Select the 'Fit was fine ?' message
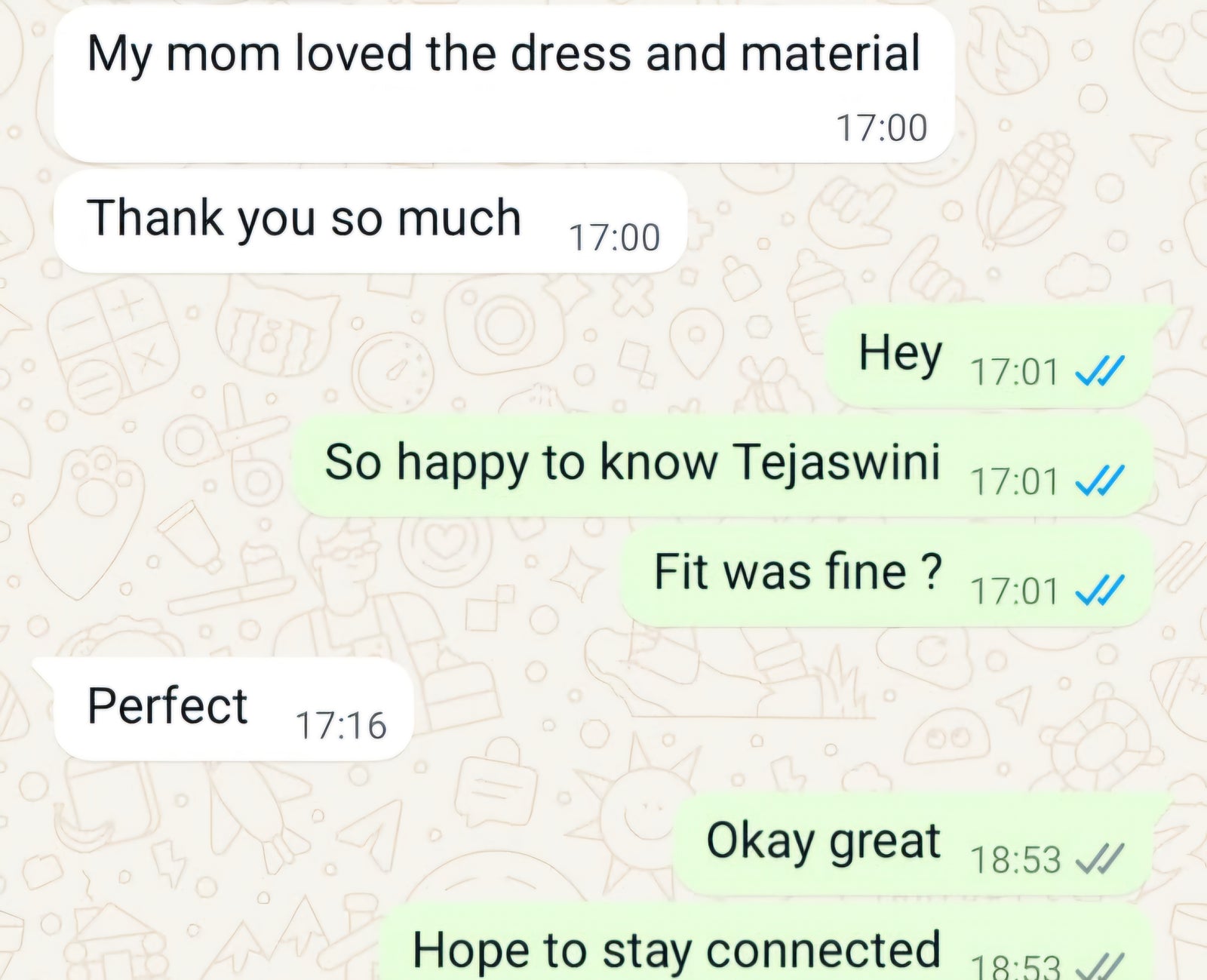 (887, 575)
